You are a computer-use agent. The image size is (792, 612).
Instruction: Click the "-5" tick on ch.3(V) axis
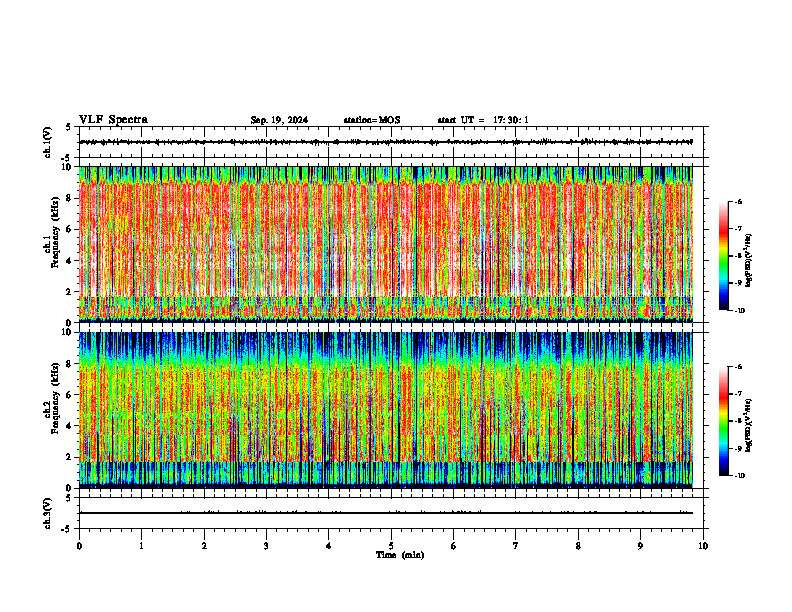click(x=67, y=529)
